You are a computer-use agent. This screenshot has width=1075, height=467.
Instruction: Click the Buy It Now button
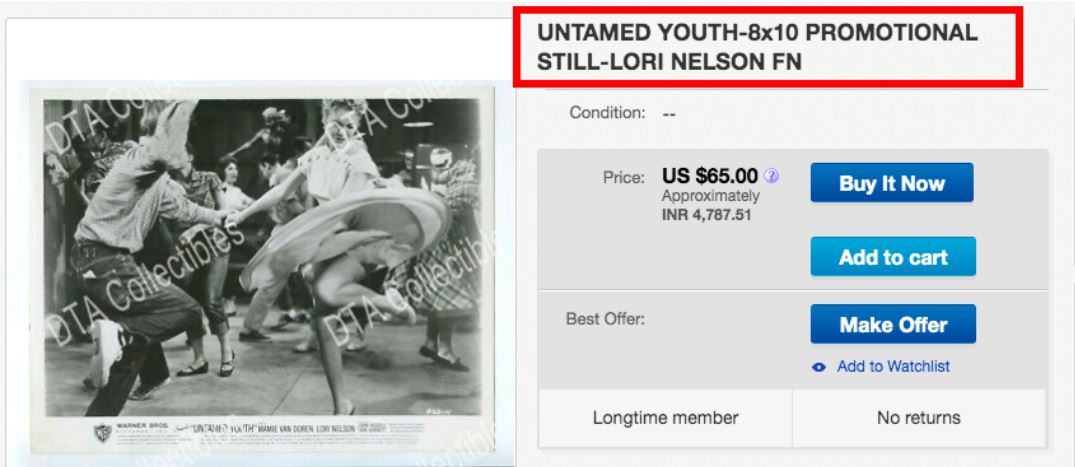(x=891, y=183)
